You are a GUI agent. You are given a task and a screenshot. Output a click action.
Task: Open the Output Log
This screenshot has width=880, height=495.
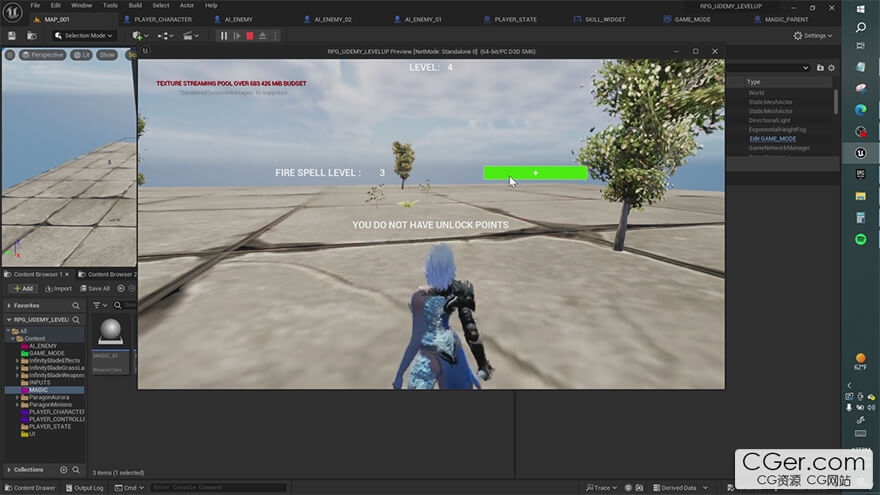(x=85, y=488)
